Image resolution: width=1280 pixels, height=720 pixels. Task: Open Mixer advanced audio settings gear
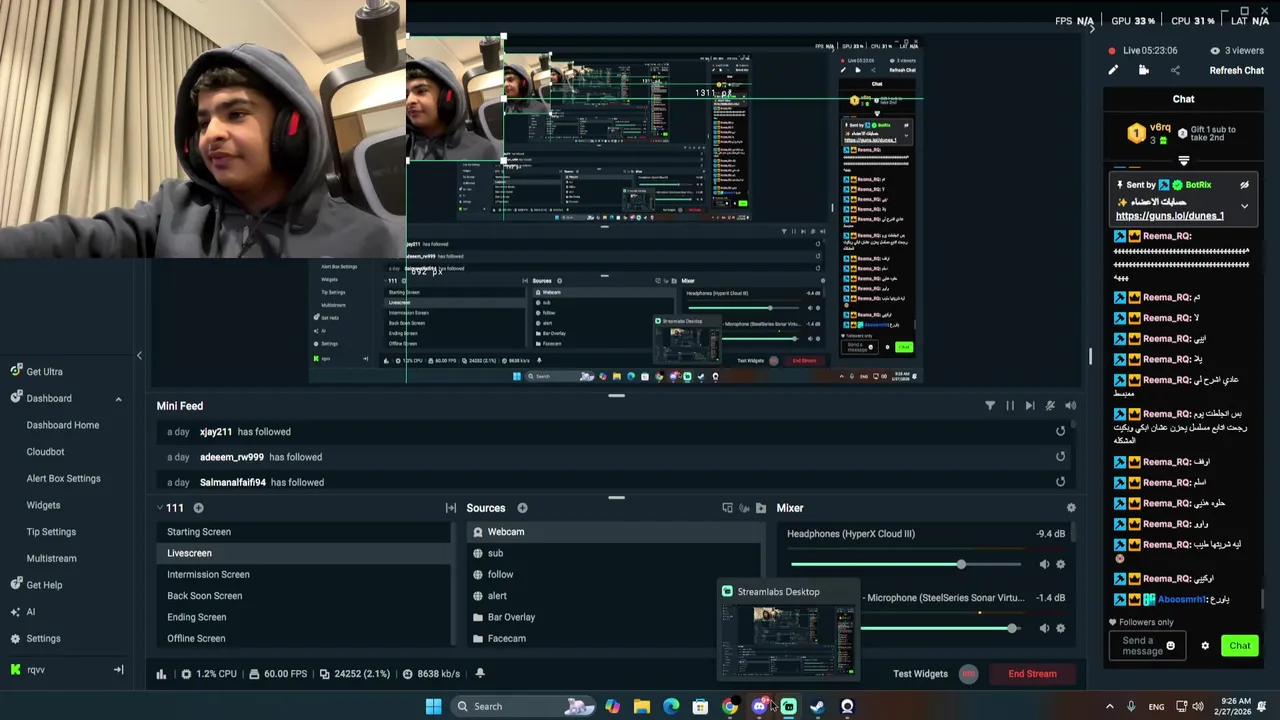point(1070,508)
